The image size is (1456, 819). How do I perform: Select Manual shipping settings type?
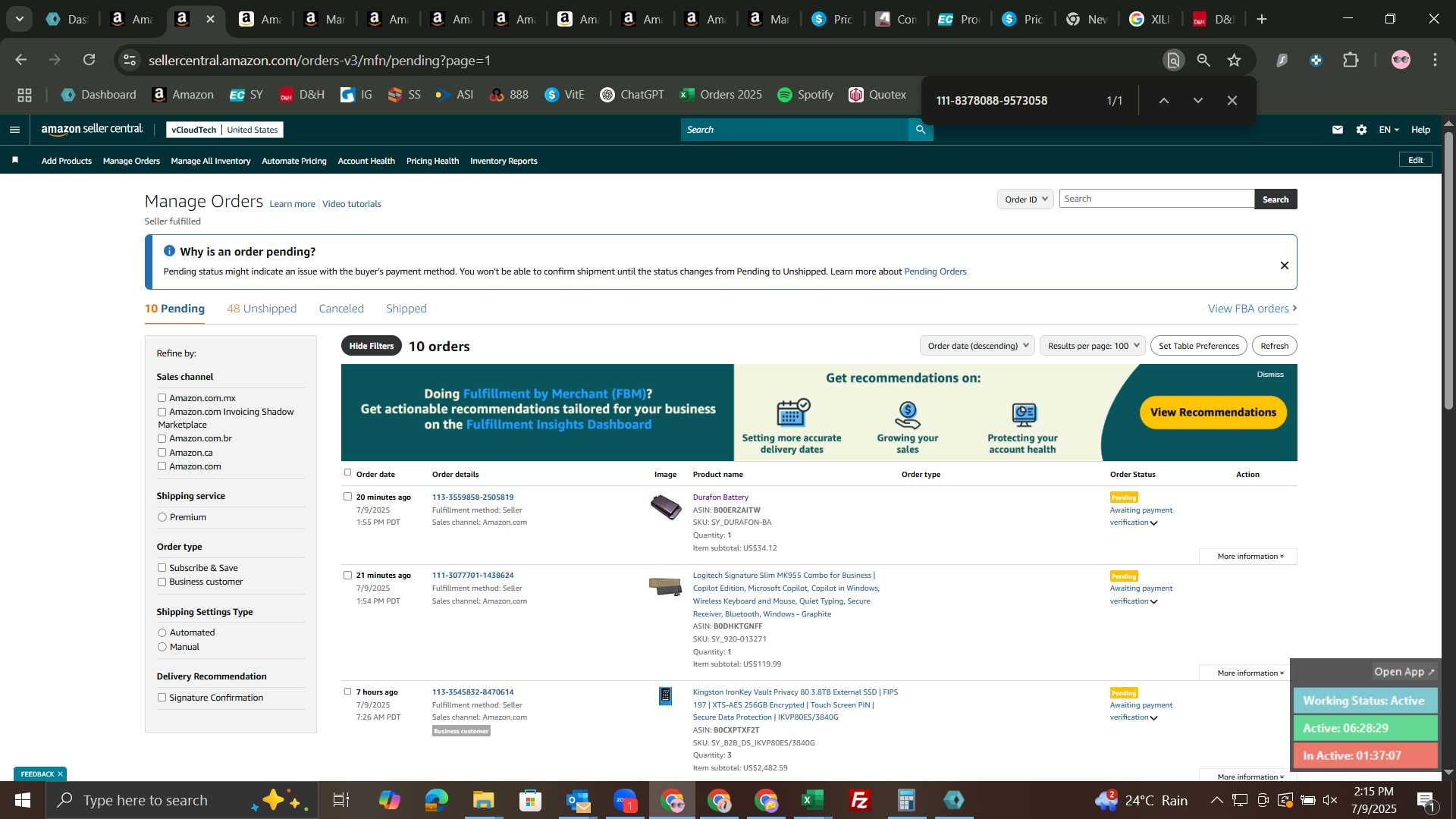point(162,647)
